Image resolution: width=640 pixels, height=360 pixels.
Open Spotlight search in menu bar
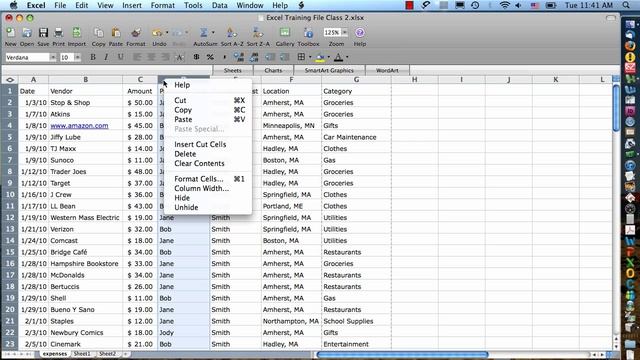(626, 5)
